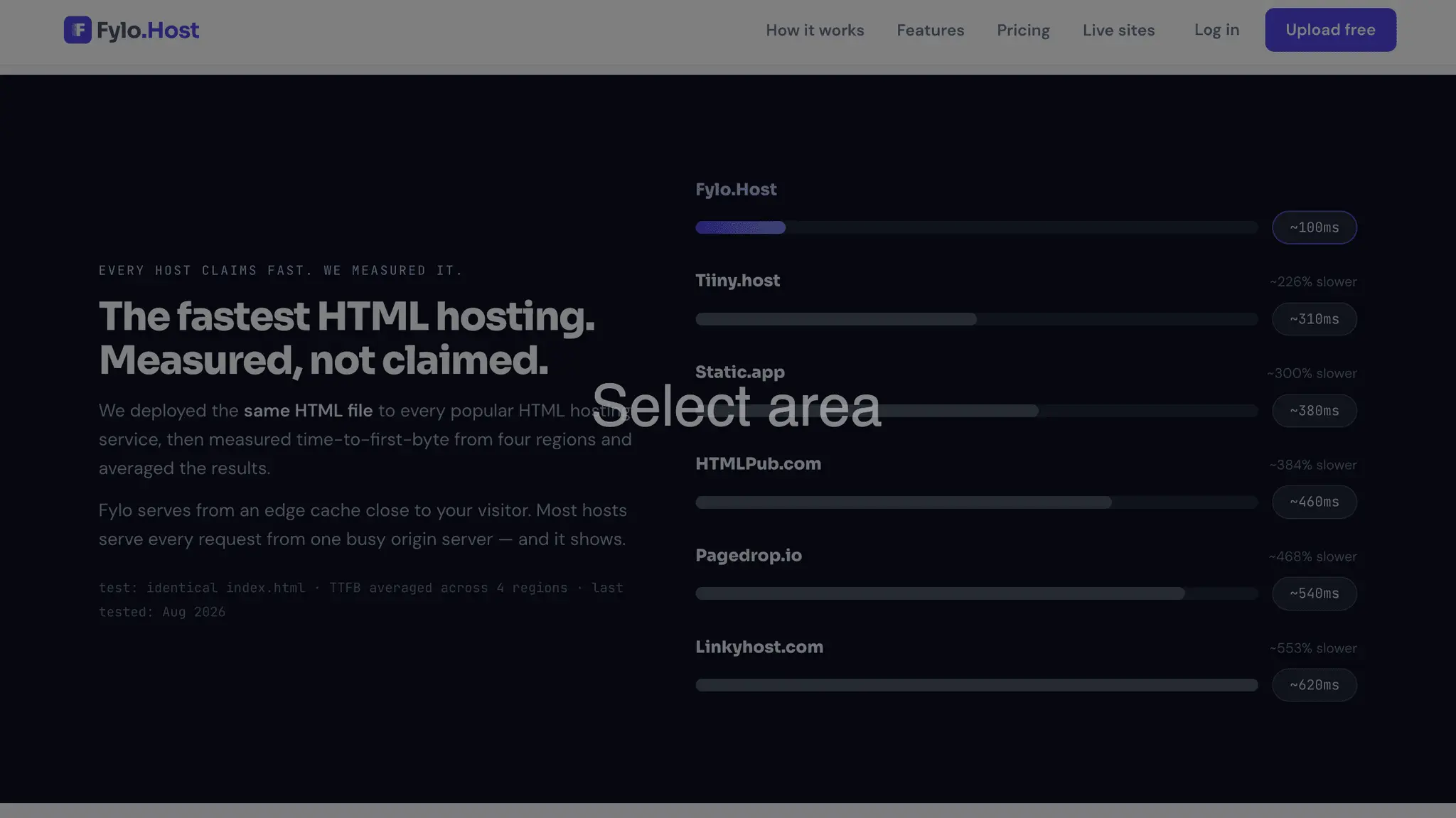This screenshot has width=1456, height=818.
Task: Click the ~300% slower text
Action: 1312,374
